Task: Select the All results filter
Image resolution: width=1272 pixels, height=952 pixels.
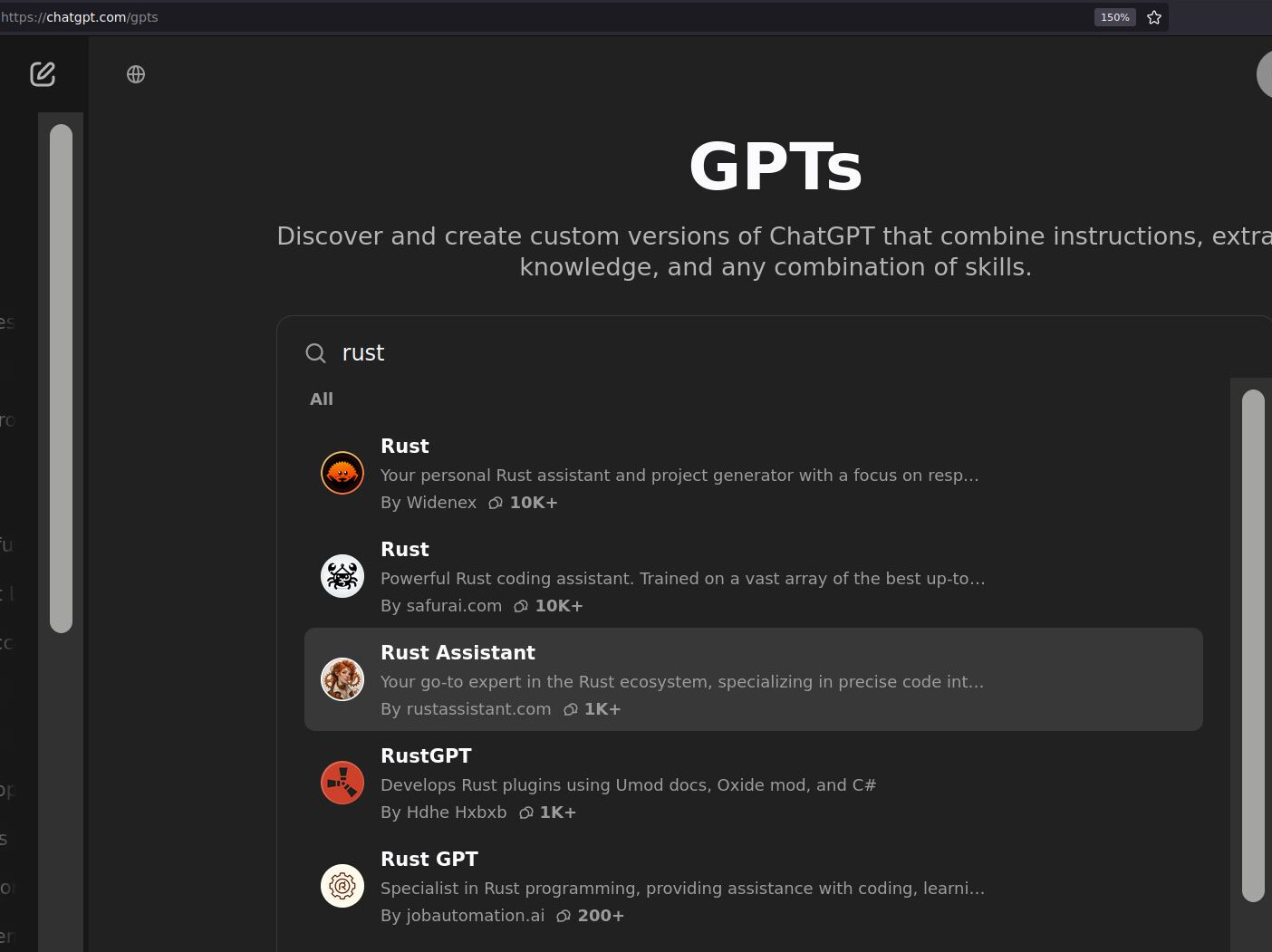Action: point(321,399)
